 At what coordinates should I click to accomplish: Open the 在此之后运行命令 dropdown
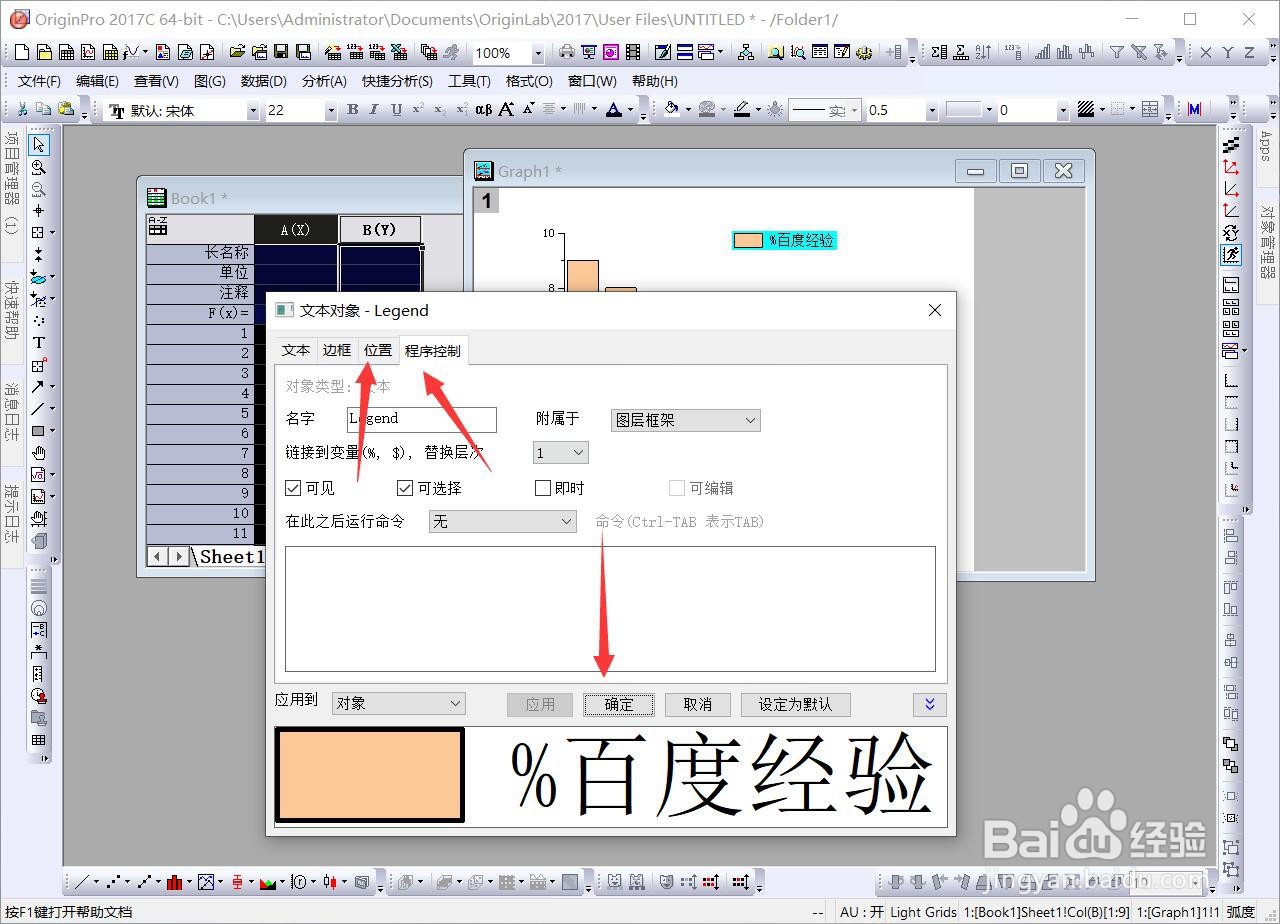point(502,522)
